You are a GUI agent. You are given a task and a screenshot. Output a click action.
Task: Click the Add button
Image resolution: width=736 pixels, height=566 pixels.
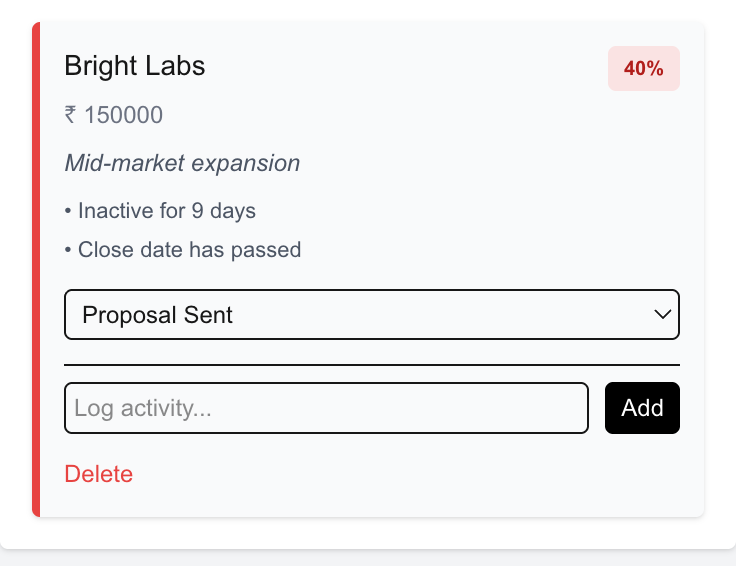[642, 408]
